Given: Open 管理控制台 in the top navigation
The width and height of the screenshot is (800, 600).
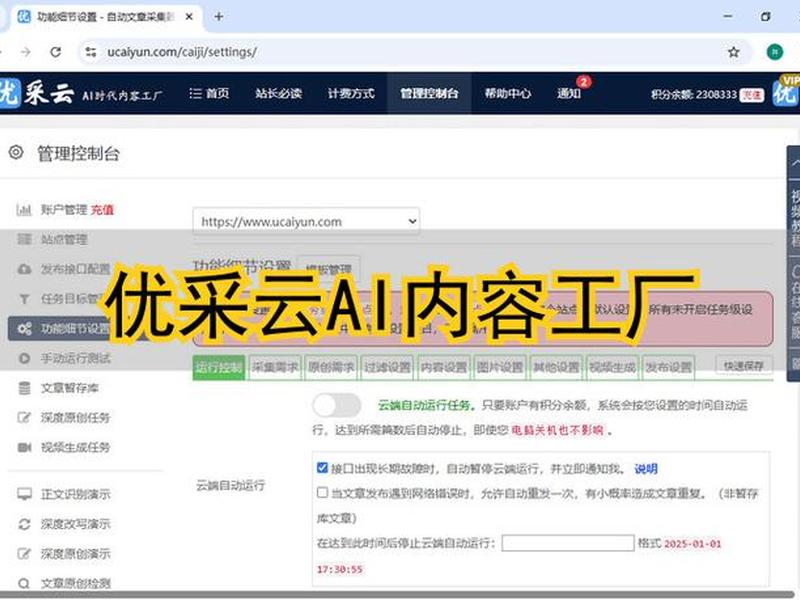Looking at the screenshot, I should [429, 93].
